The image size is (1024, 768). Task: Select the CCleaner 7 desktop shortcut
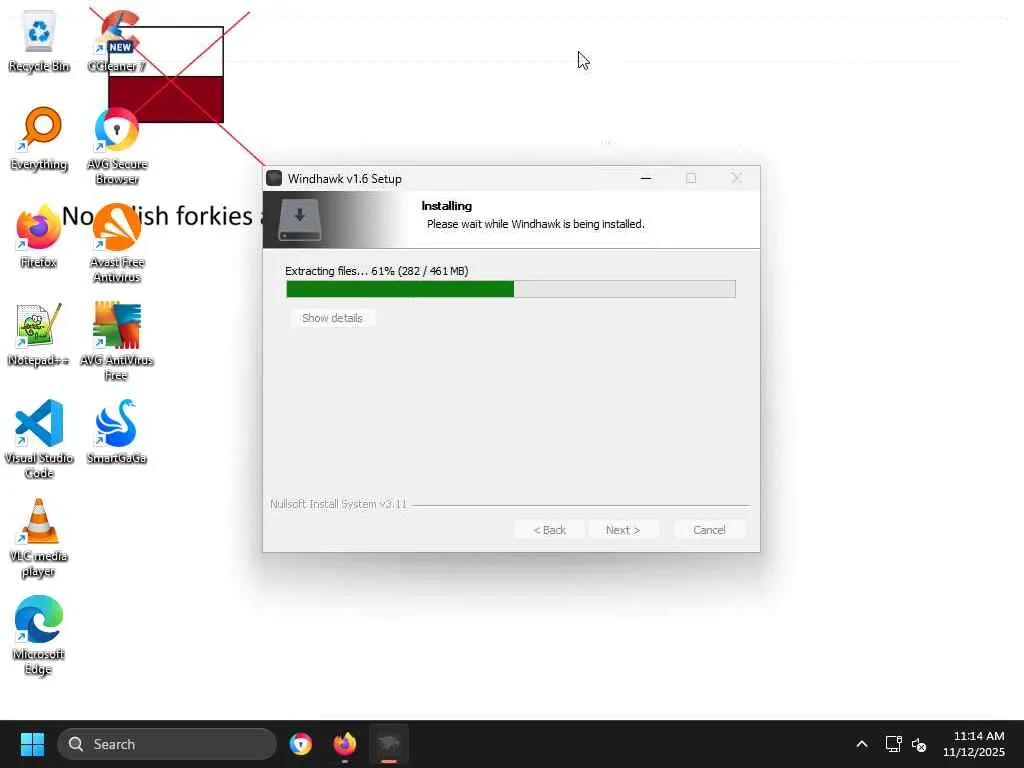click(x=117, y=42)
